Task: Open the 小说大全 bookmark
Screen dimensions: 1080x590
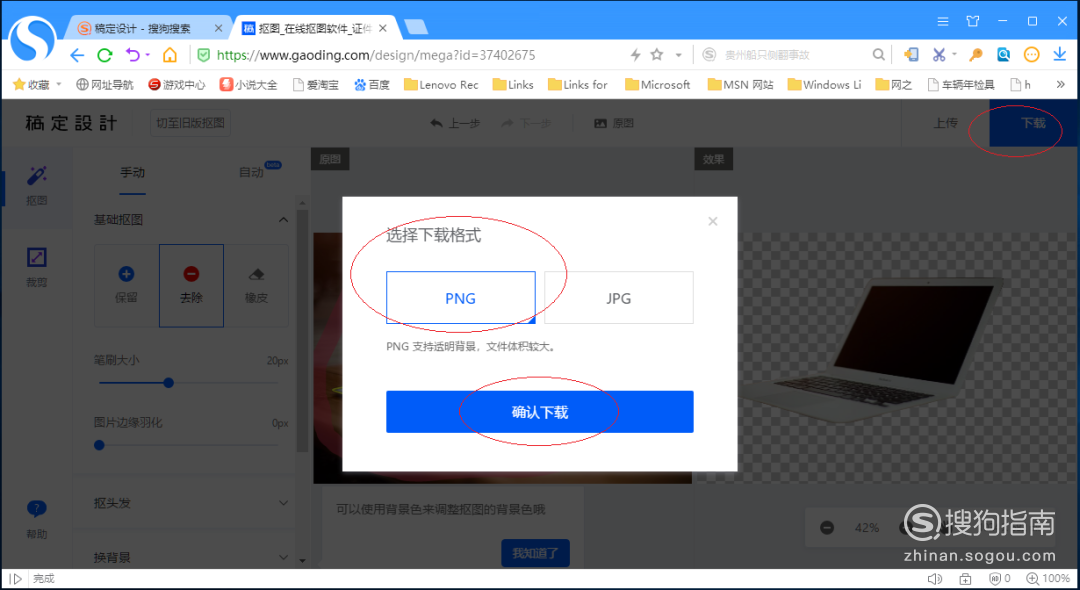Action: click(248, 84)
